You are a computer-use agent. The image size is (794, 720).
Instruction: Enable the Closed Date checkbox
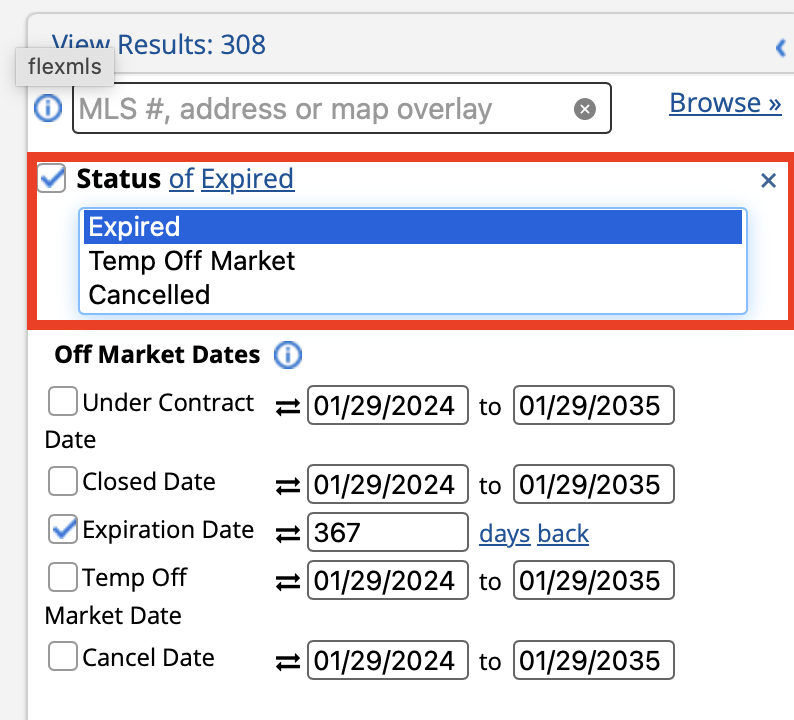pos(63,481)
